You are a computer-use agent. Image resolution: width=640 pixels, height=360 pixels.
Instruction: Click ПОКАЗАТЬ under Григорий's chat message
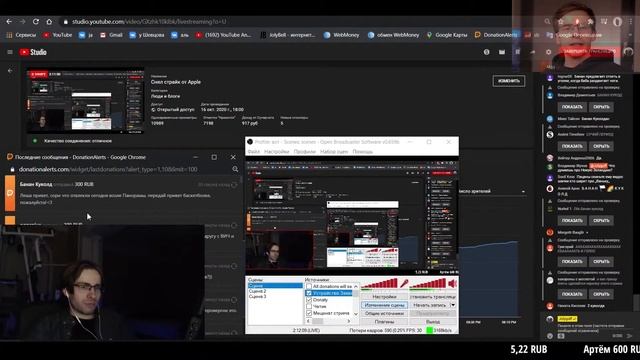572,262
